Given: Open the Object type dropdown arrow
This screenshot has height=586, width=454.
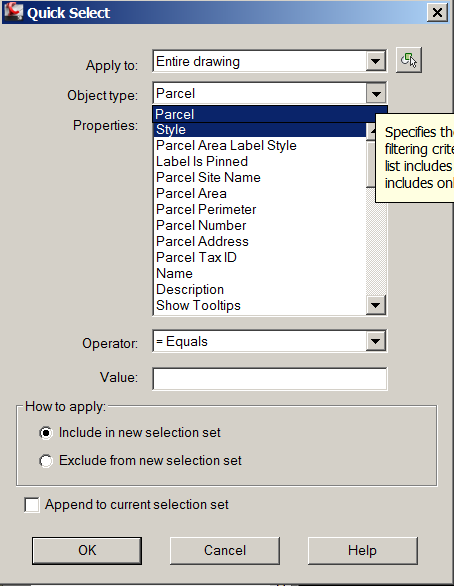Looking at the screenshot, I should pyautogui.click(x=376, y=93).
